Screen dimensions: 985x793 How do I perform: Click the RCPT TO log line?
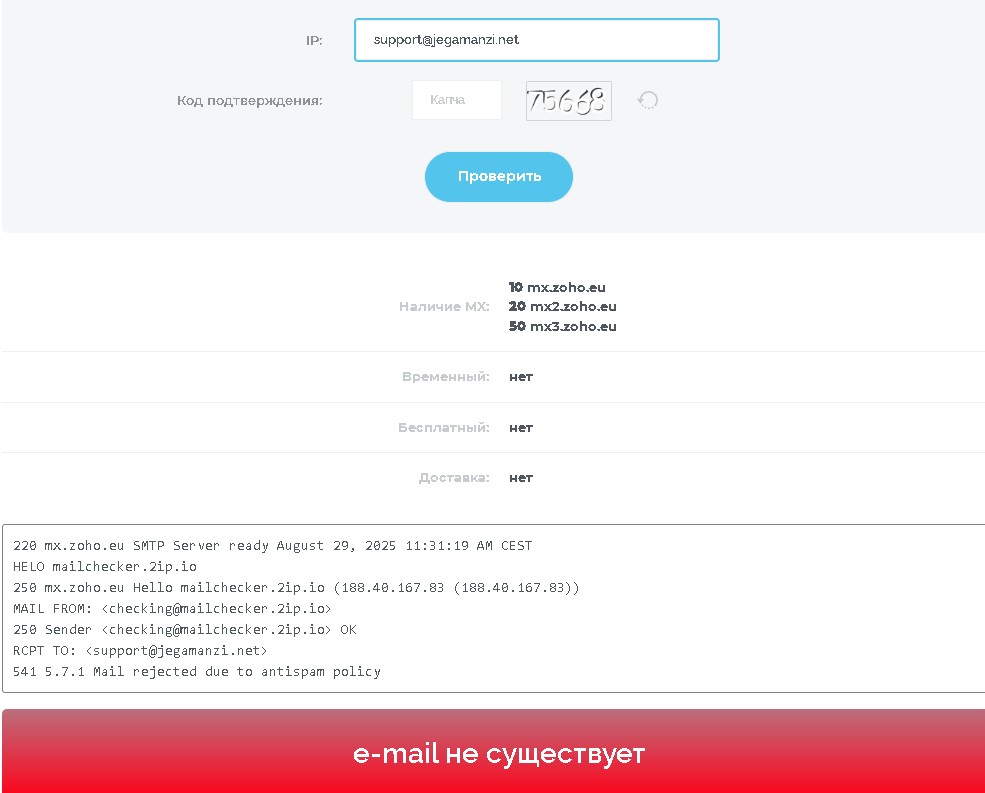[140, 651]
